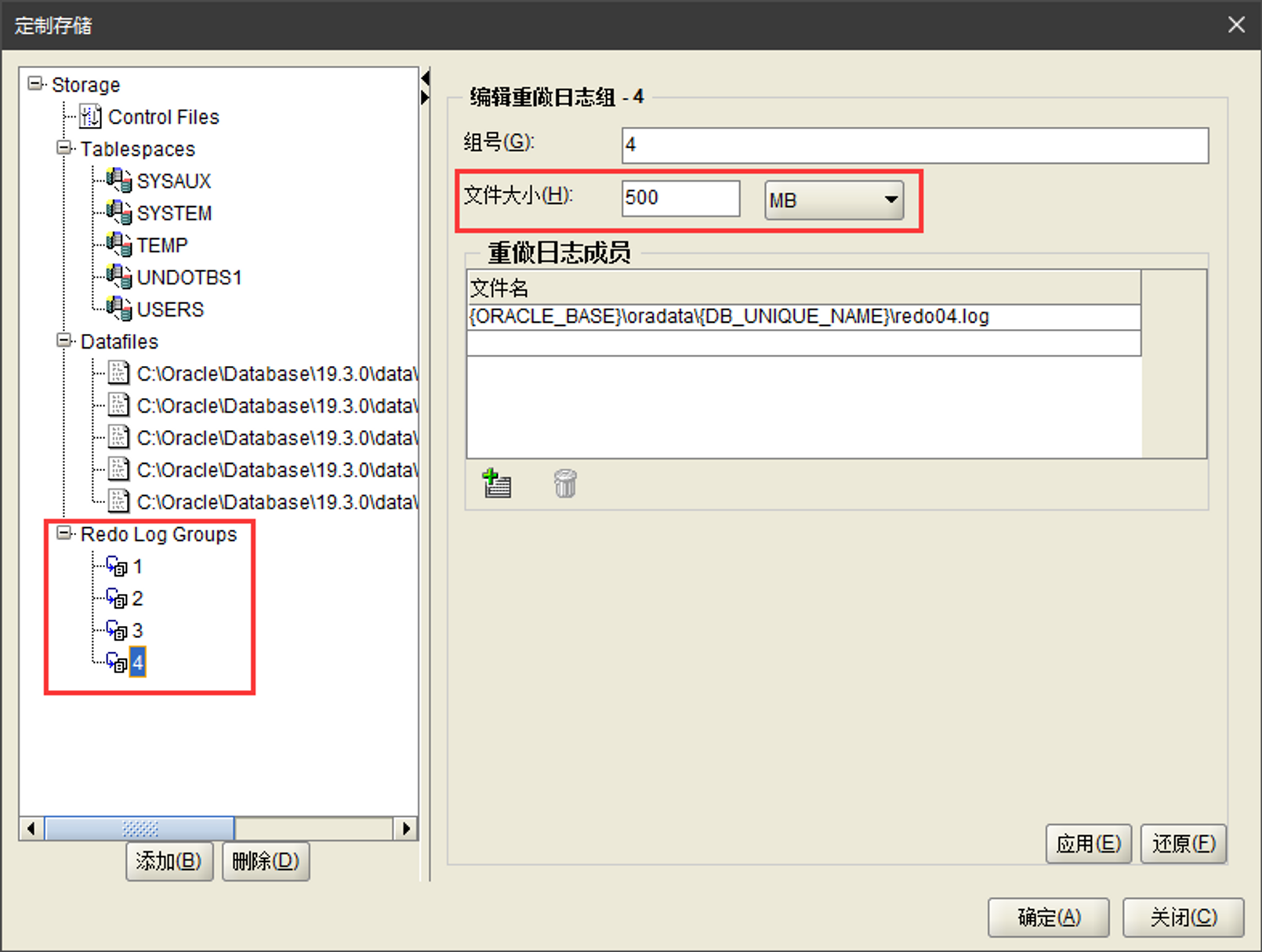Open the MB file size unit dropdown

point(833,200)
